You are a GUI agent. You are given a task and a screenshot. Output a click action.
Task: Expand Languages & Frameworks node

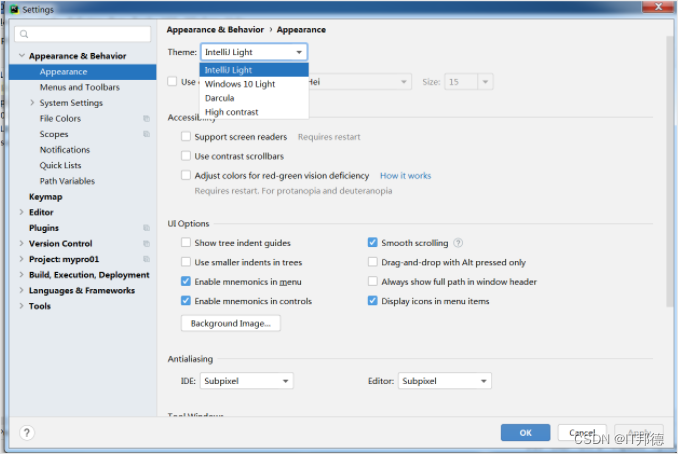click(22, 290)
